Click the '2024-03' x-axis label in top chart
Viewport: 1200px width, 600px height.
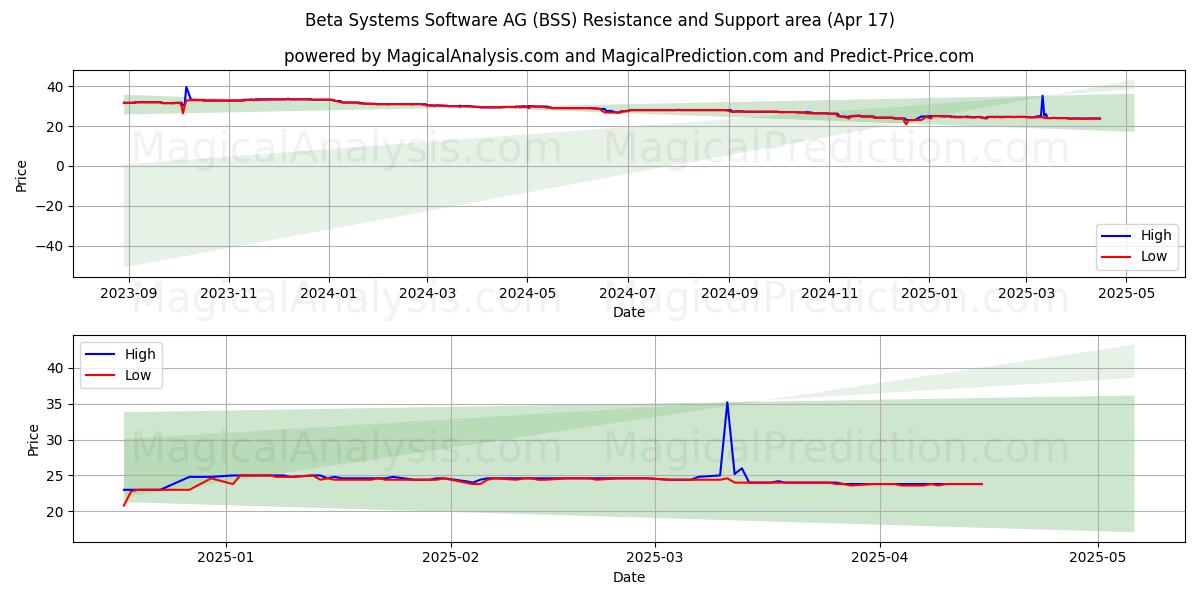point(427,294)
